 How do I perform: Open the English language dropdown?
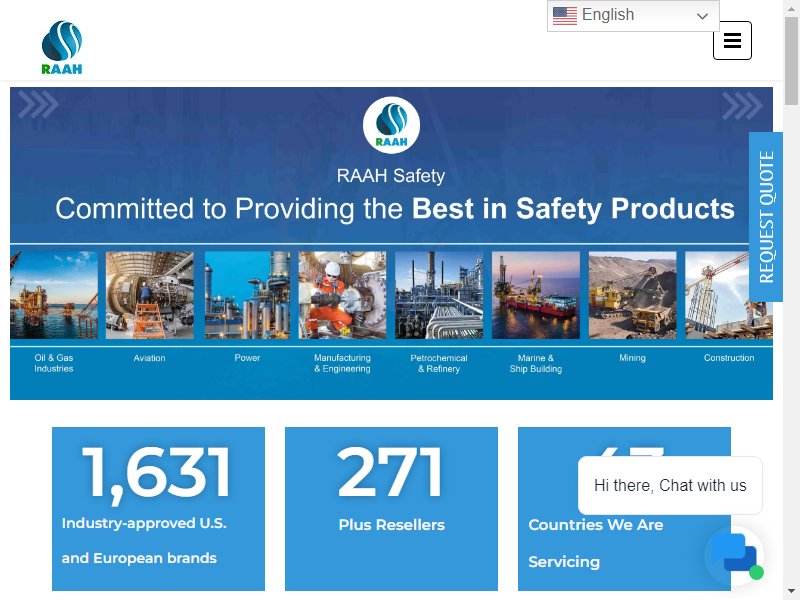click(x=633, y=15)
